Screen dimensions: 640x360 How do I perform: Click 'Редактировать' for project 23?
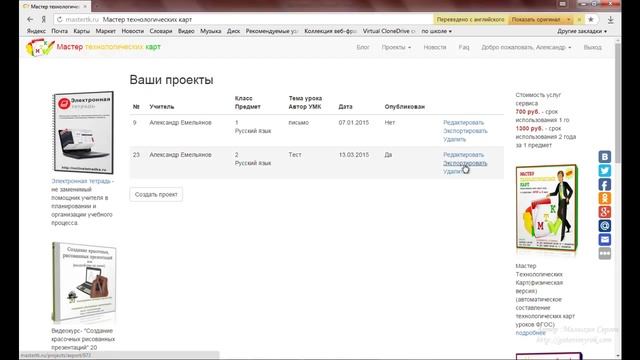click(x=463, y=155)
